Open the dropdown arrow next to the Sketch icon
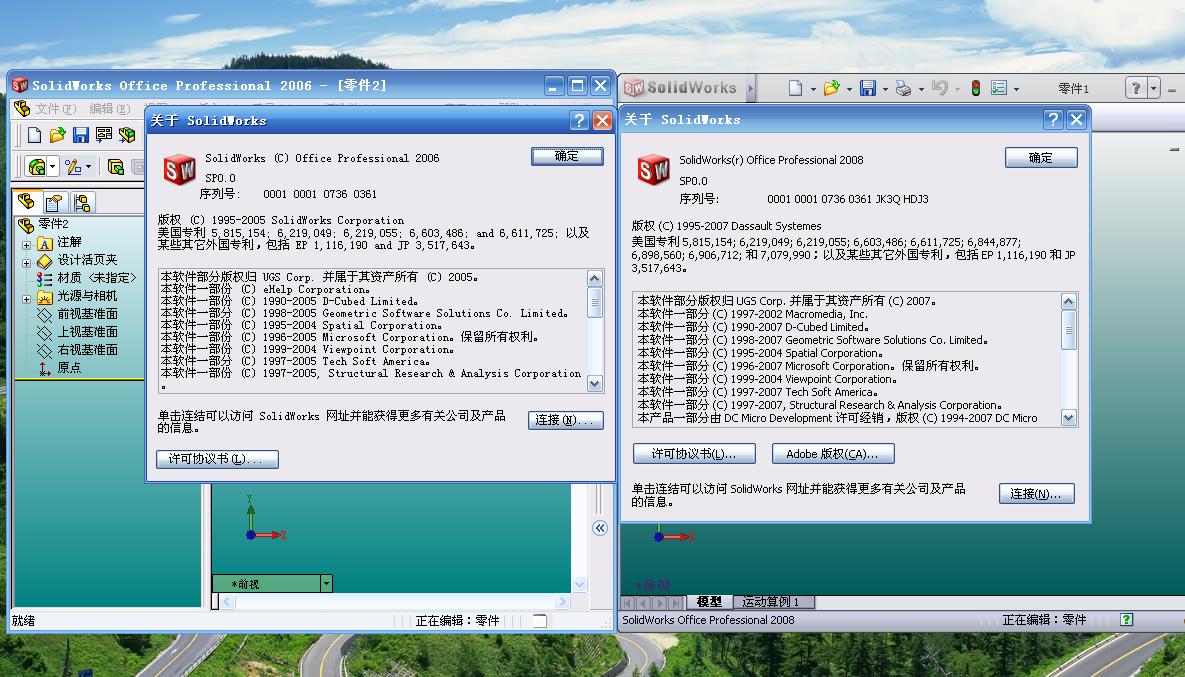The image size is (1185, 677). point(88,166)
